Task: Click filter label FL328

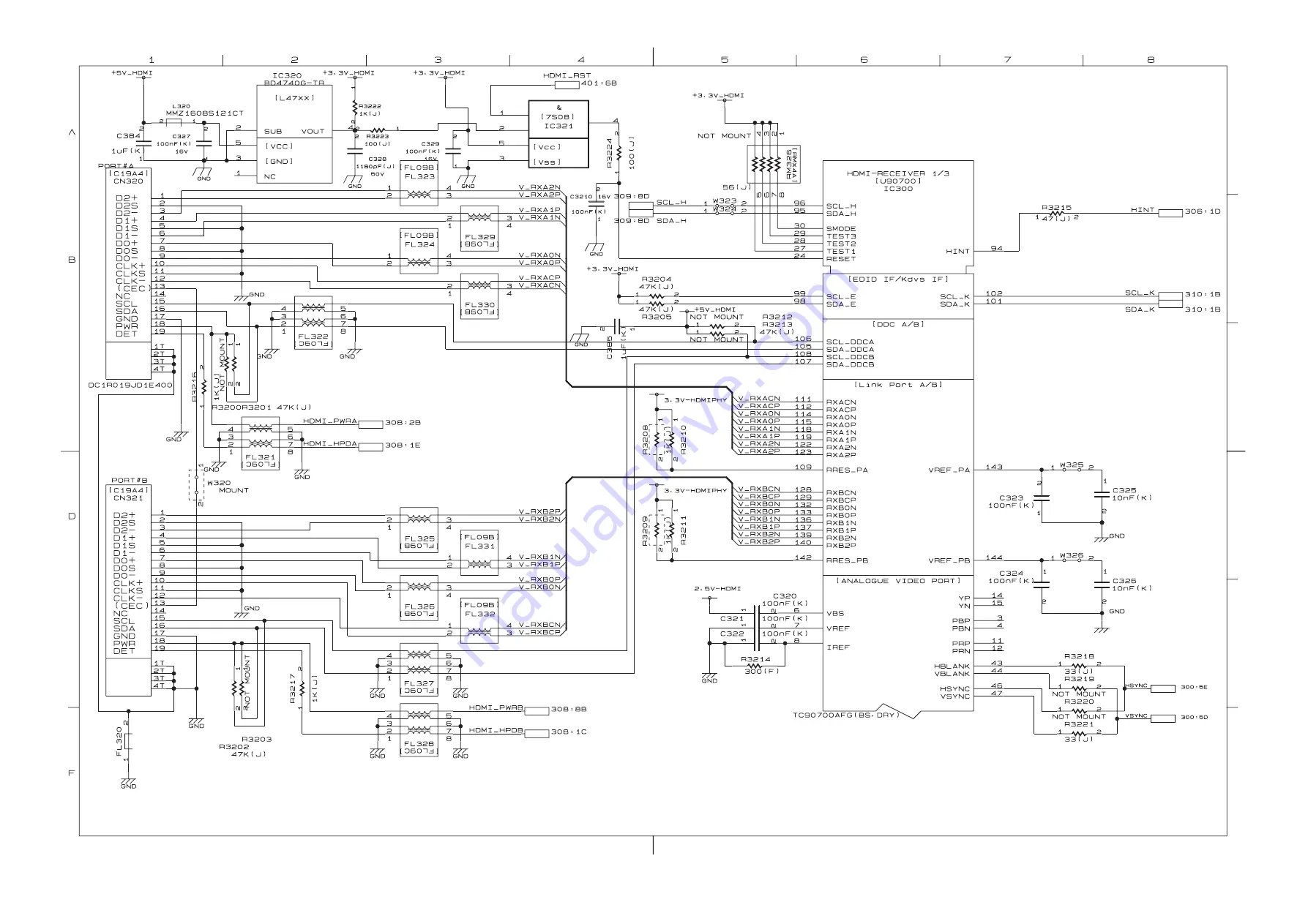Action: click(419, 744)
